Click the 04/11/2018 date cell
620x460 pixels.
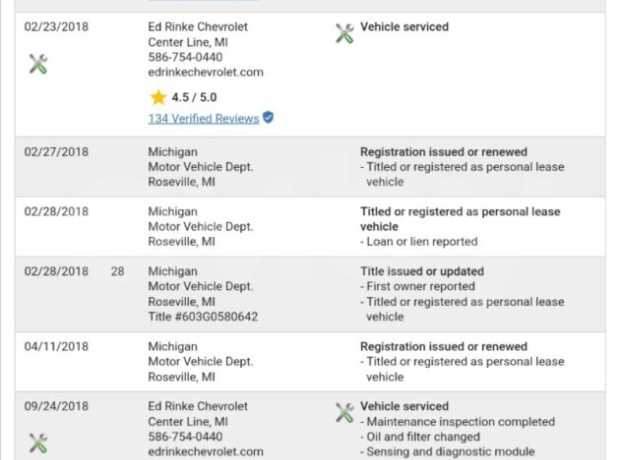pyautogui.click(x=56, y=346)
